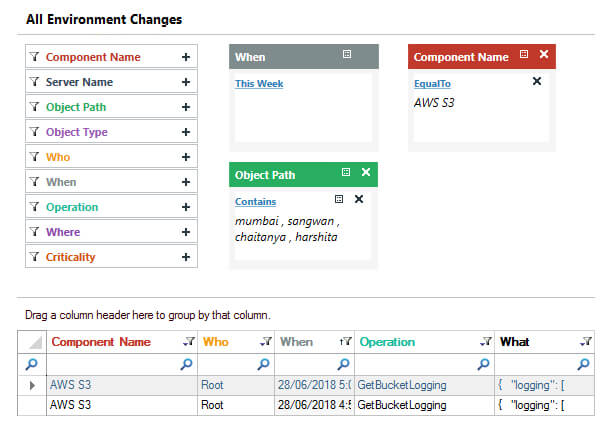Select the Who filter entry

pos(111,157)
